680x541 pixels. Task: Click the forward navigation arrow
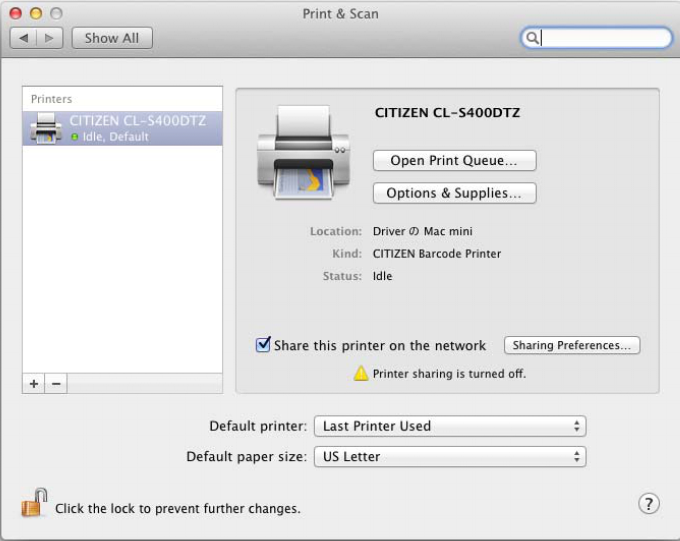pos(49,38)
